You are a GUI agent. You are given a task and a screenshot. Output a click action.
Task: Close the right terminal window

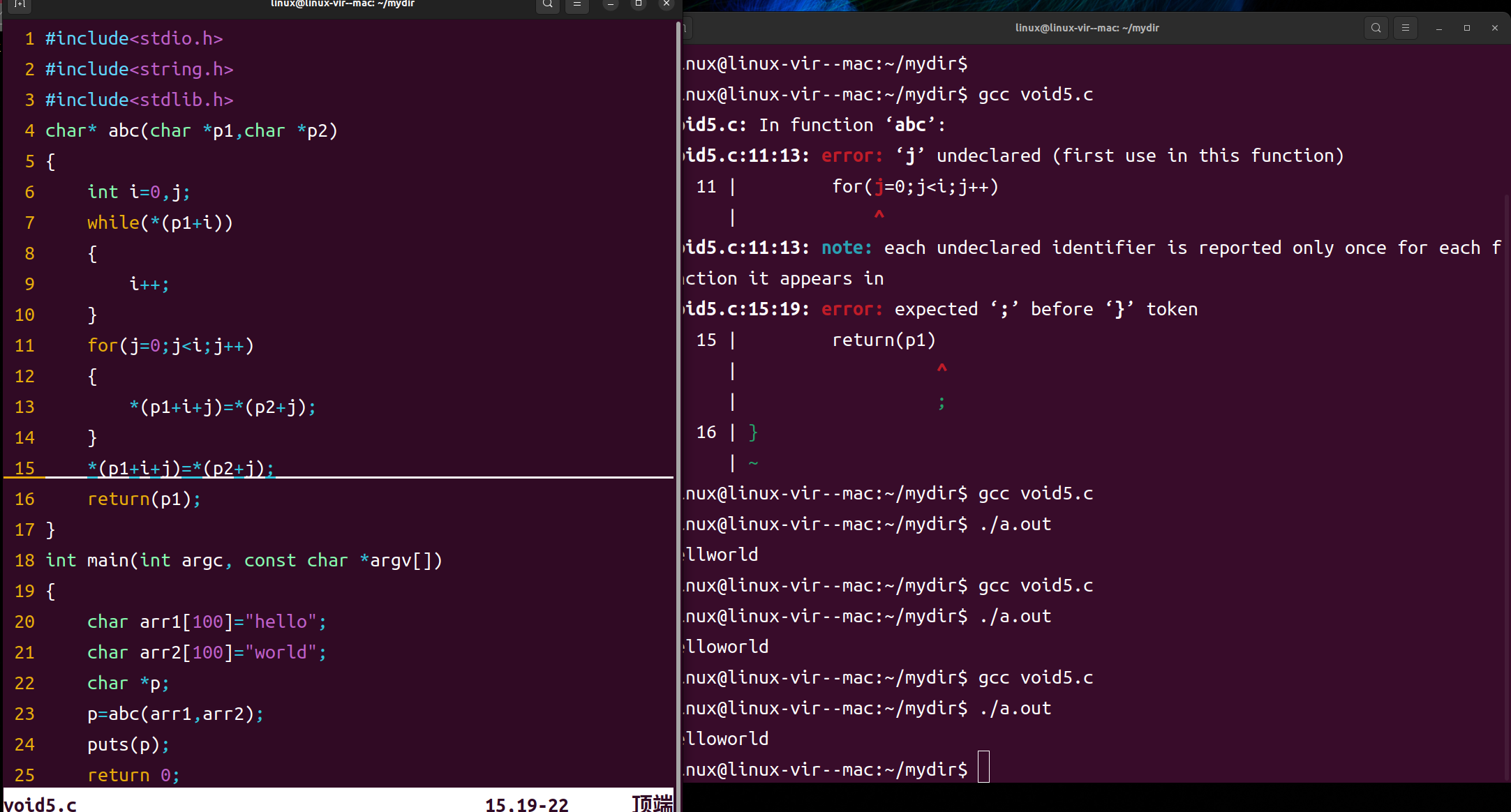click(1495, 28)
